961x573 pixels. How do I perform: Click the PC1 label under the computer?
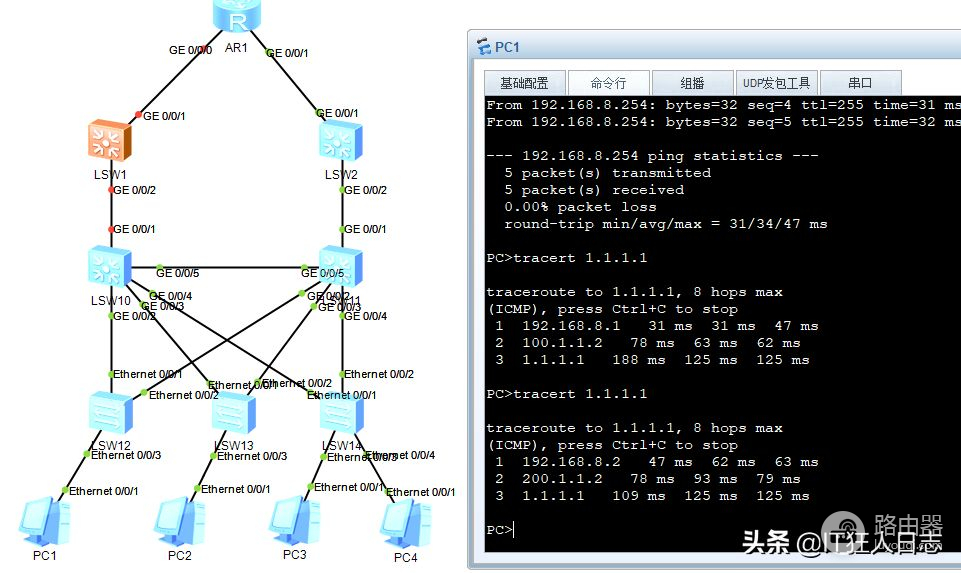pyautogui.click(x=45, y=555)
